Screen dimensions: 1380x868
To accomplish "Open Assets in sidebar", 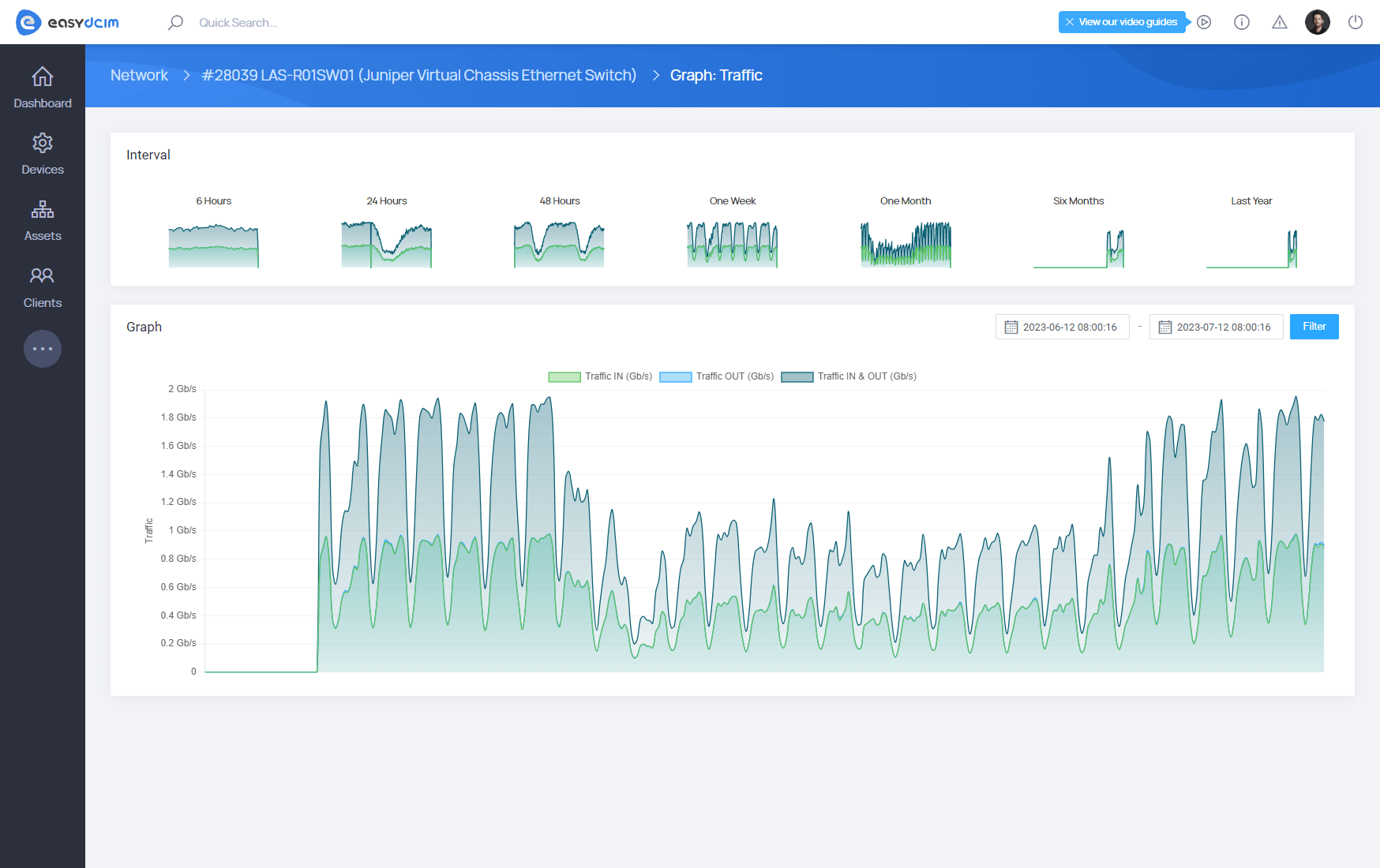I will click(43, 220).
